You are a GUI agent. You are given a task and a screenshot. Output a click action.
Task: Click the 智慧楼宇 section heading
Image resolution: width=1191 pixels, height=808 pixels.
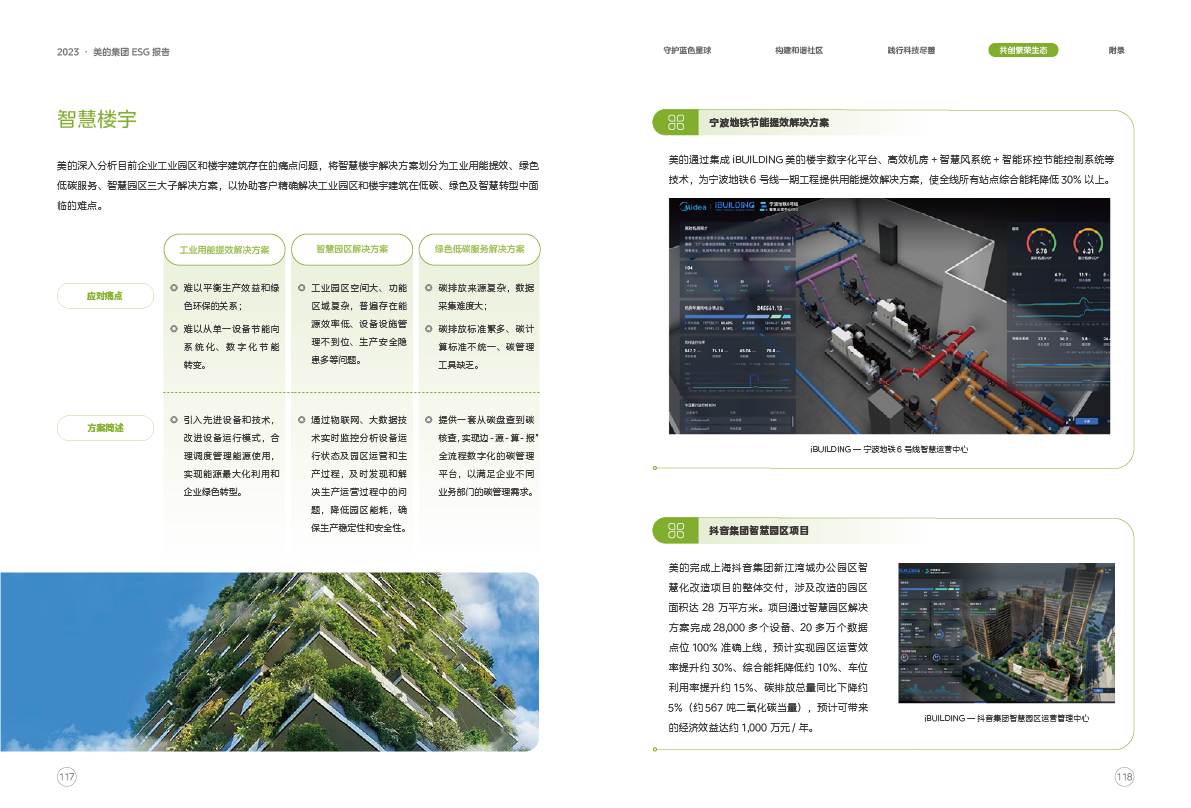(97, 120)
